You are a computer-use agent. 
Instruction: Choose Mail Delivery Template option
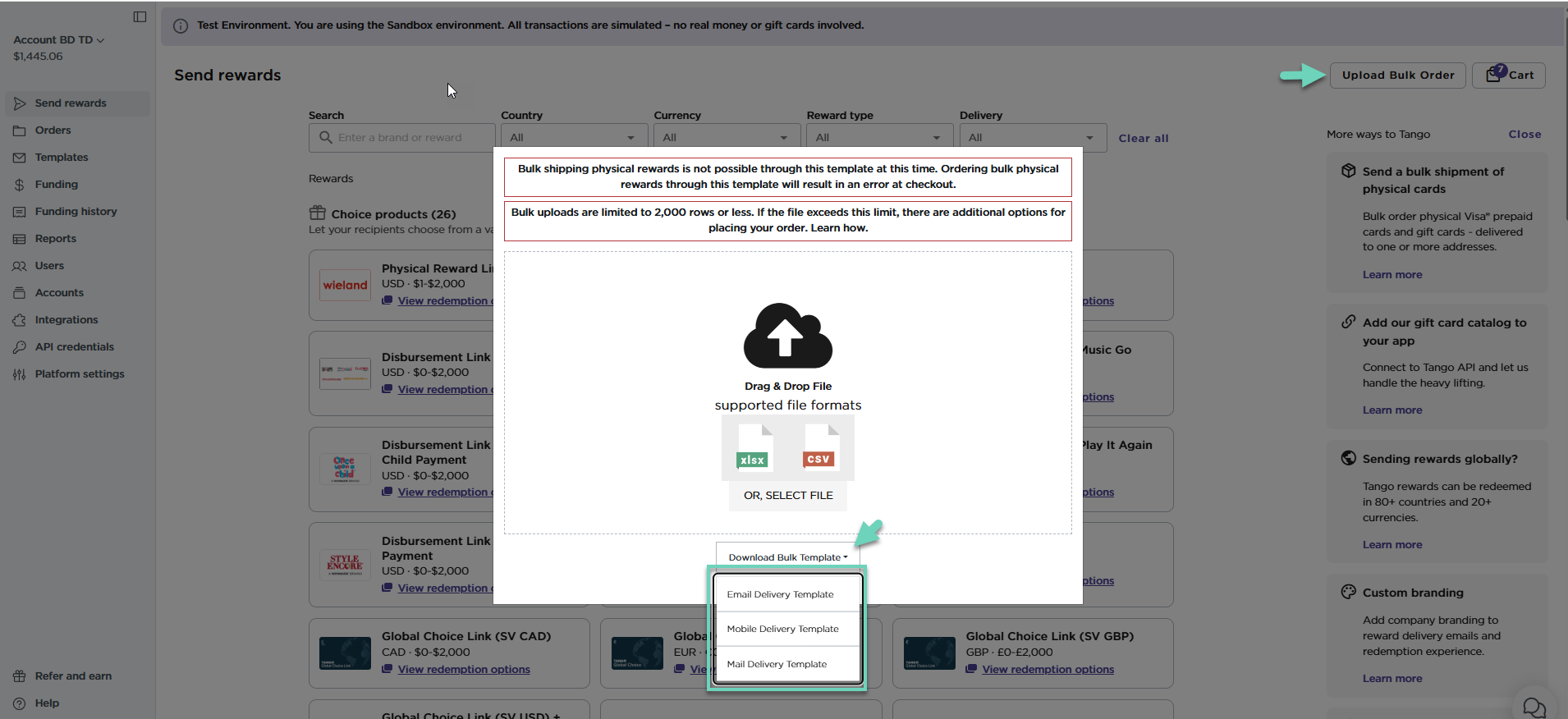click(777, 664)
